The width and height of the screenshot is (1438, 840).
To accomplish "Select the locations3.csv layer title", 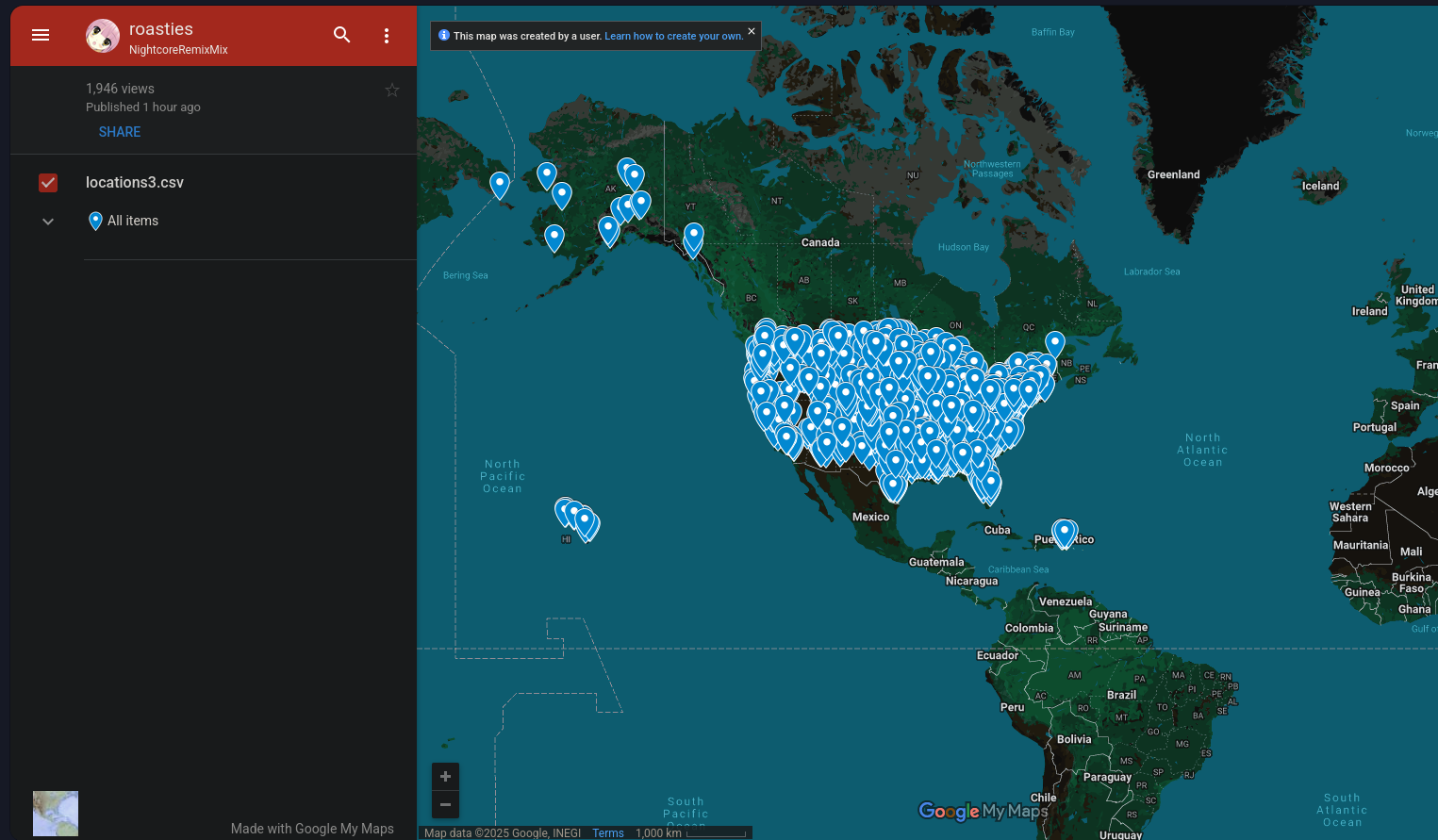I will coord(135,182).
